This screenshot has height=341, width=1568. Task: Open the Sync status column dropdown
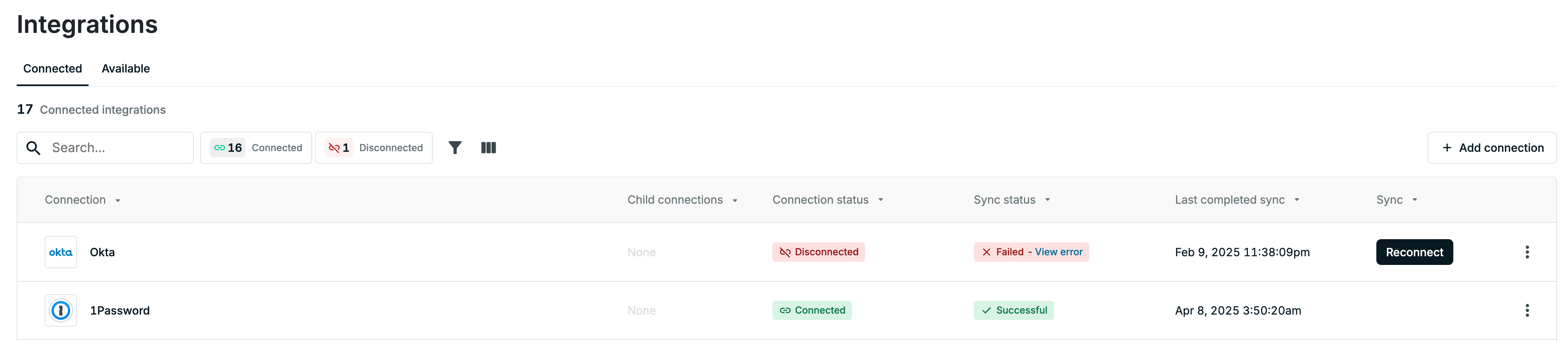(x=1047, y=200)
